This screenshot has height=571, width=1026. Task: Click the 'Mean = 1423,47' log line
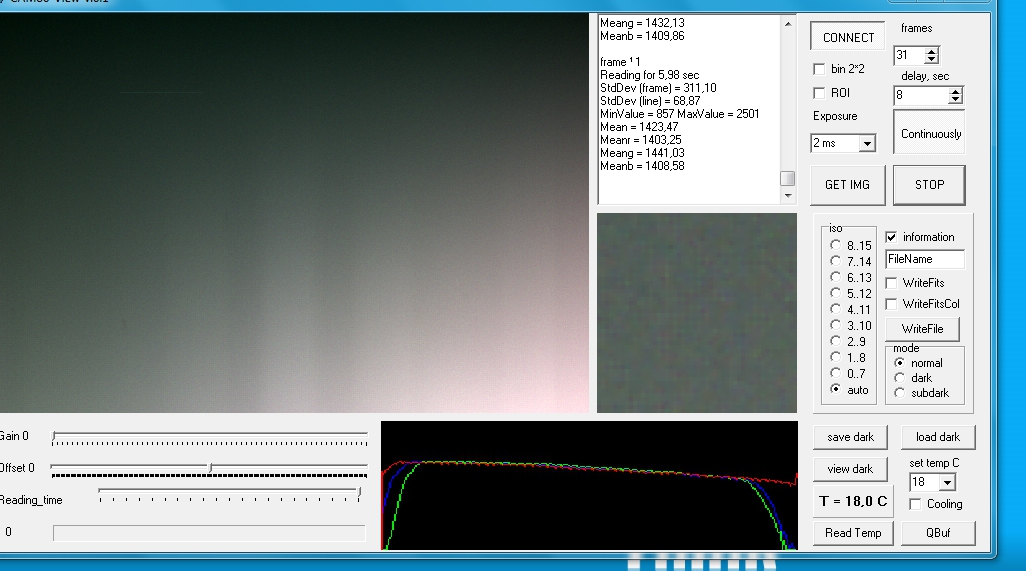(639, 127)
